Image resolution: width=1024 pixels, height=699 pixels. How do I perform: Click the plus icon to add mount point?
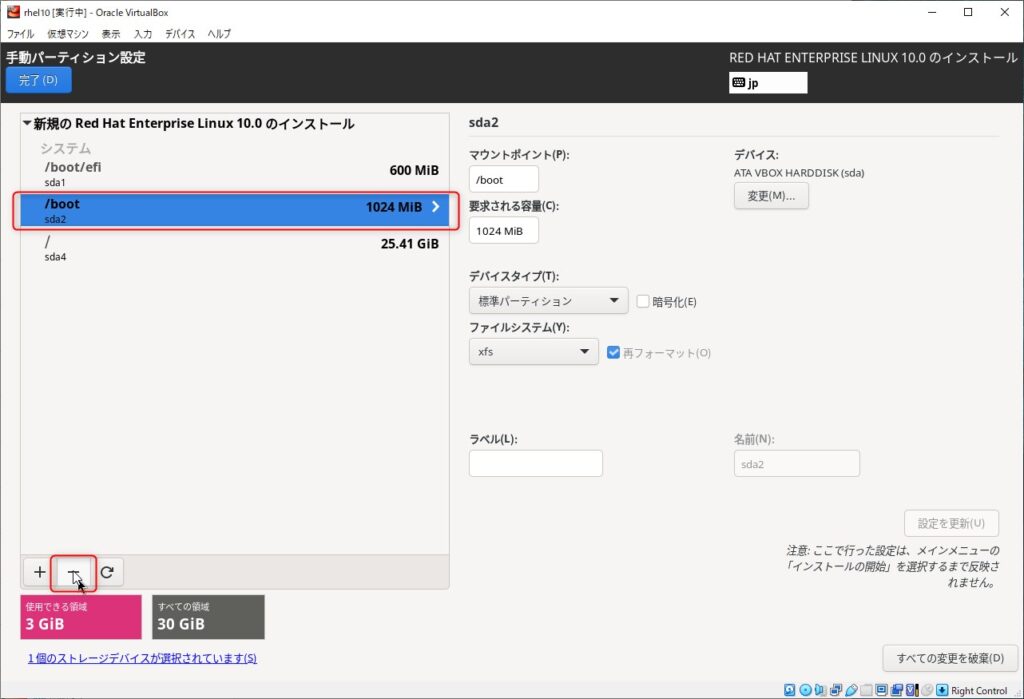pyautogui.click(x=39, y=572)
